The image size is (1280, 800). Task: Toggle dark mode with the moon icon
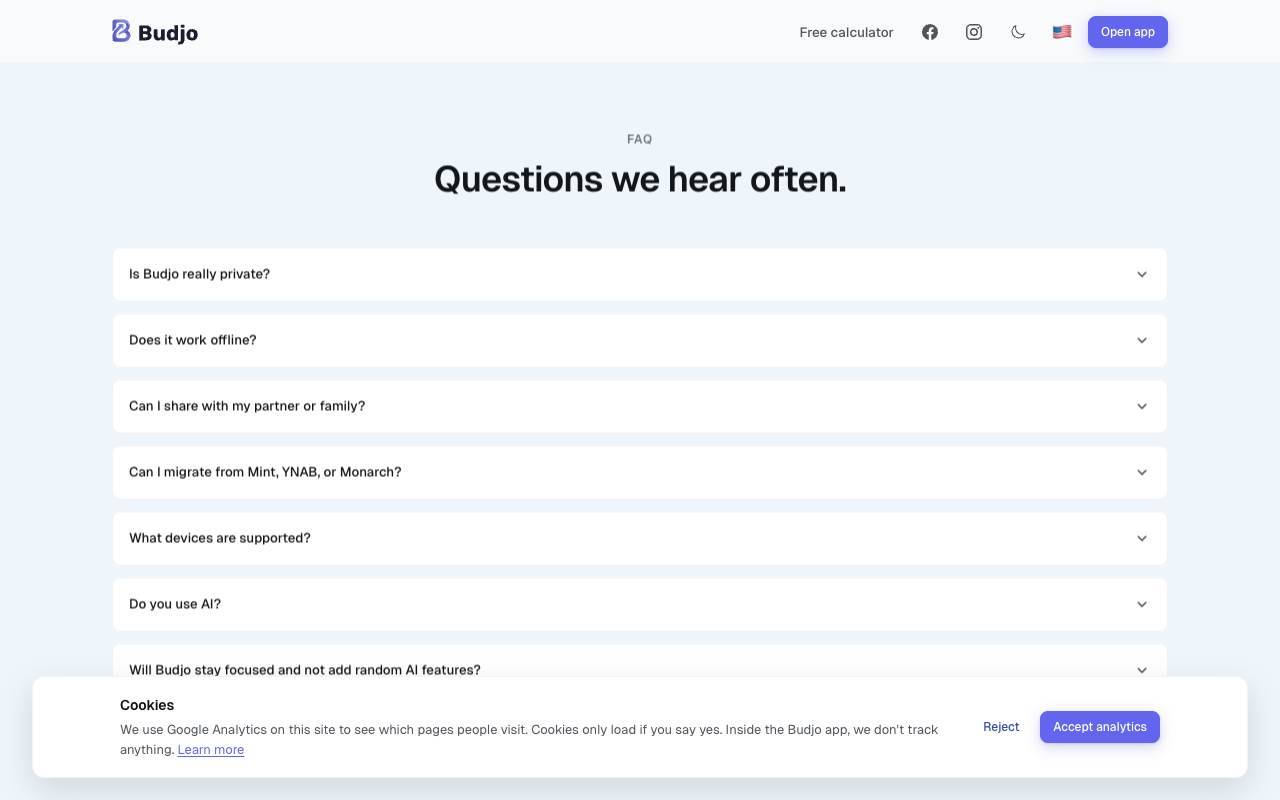(x=1018, y=32)
